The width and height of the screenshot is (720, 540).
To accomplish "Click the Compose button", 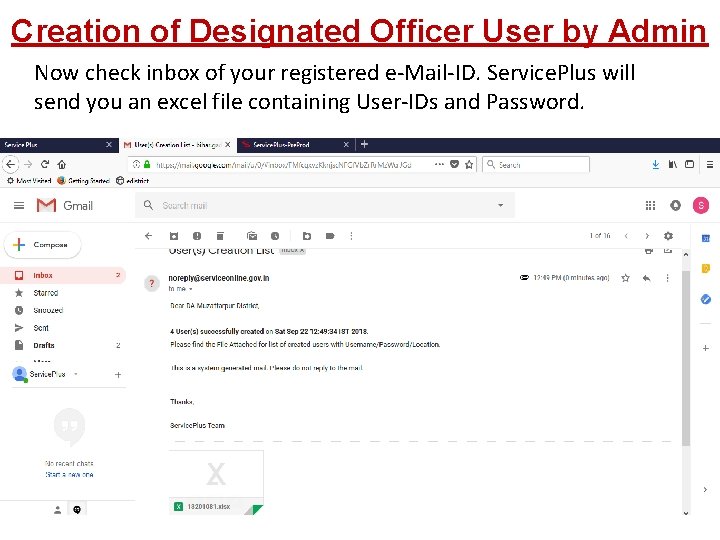I will pyautogui.click(x=43, y=245).
